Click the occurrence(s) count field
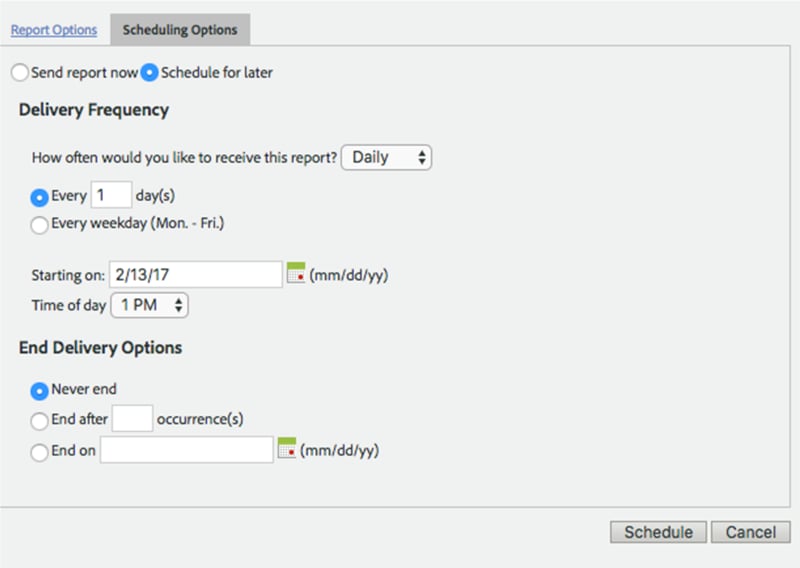The image size is (800, 568). [132, 418]
